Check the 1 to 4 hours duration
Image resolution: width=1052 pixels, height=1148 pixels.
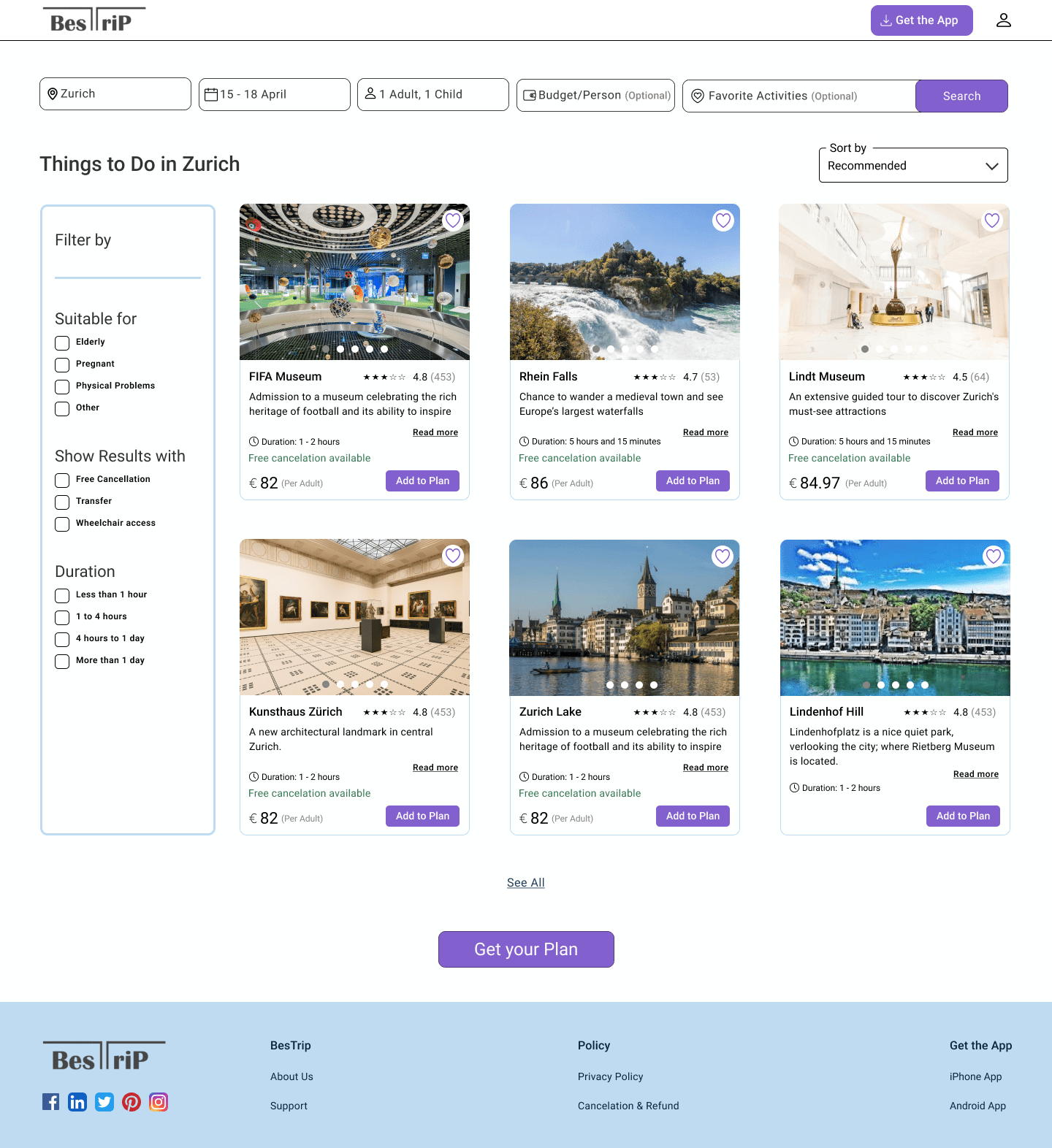(62, 618)
